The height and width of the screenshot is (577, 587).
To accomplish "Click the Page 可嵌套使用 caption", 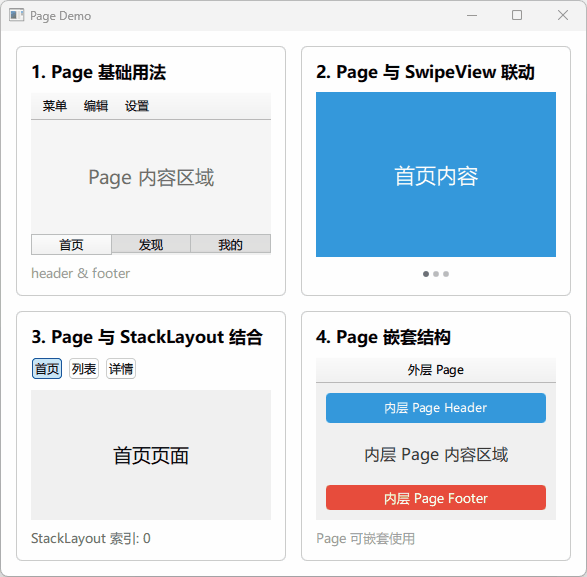I will (x=365, y=539).
